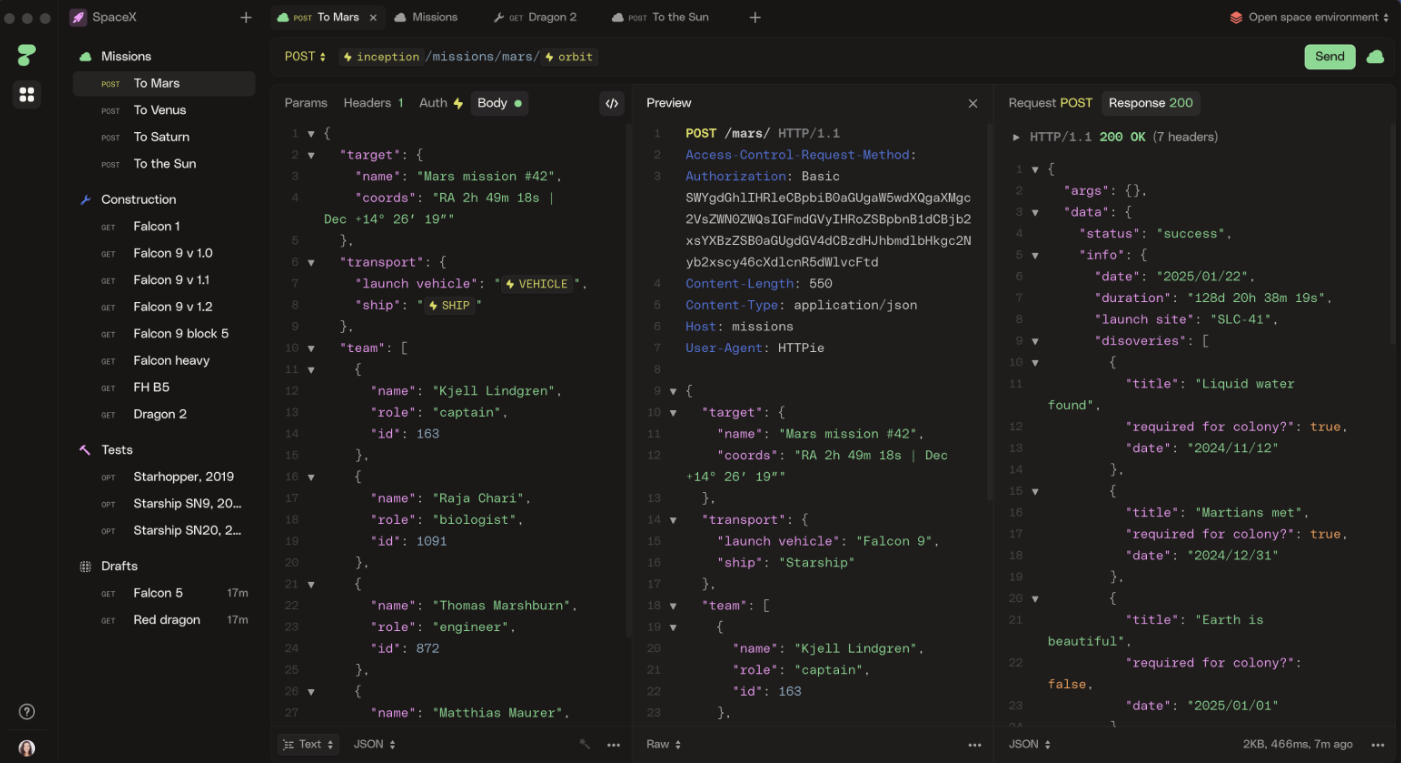Click the cloud icon beside Missions in sidebar
This screenshot has width=1401, height=763.
pos(85,56)
